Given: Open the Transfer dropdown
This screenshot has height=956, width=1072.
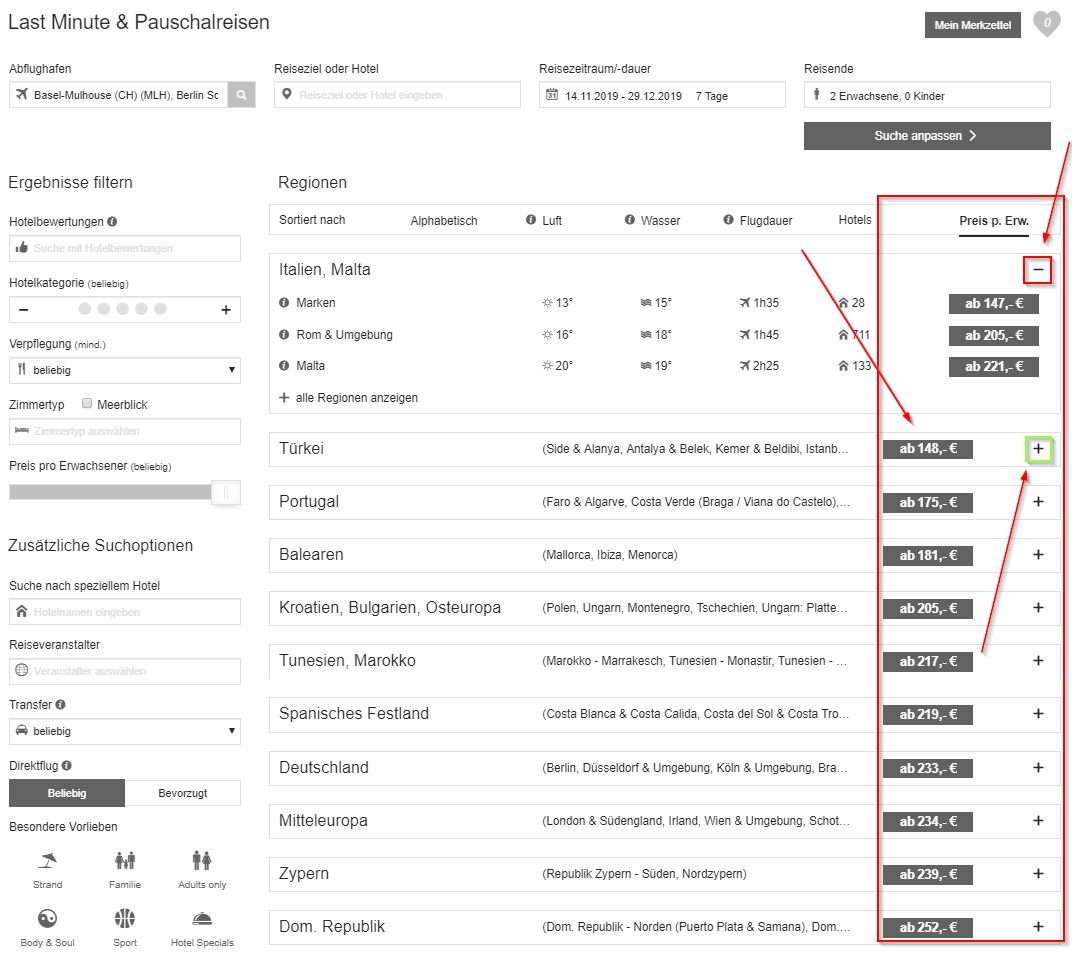Looking at the screenshot, I should pos(125,731).
